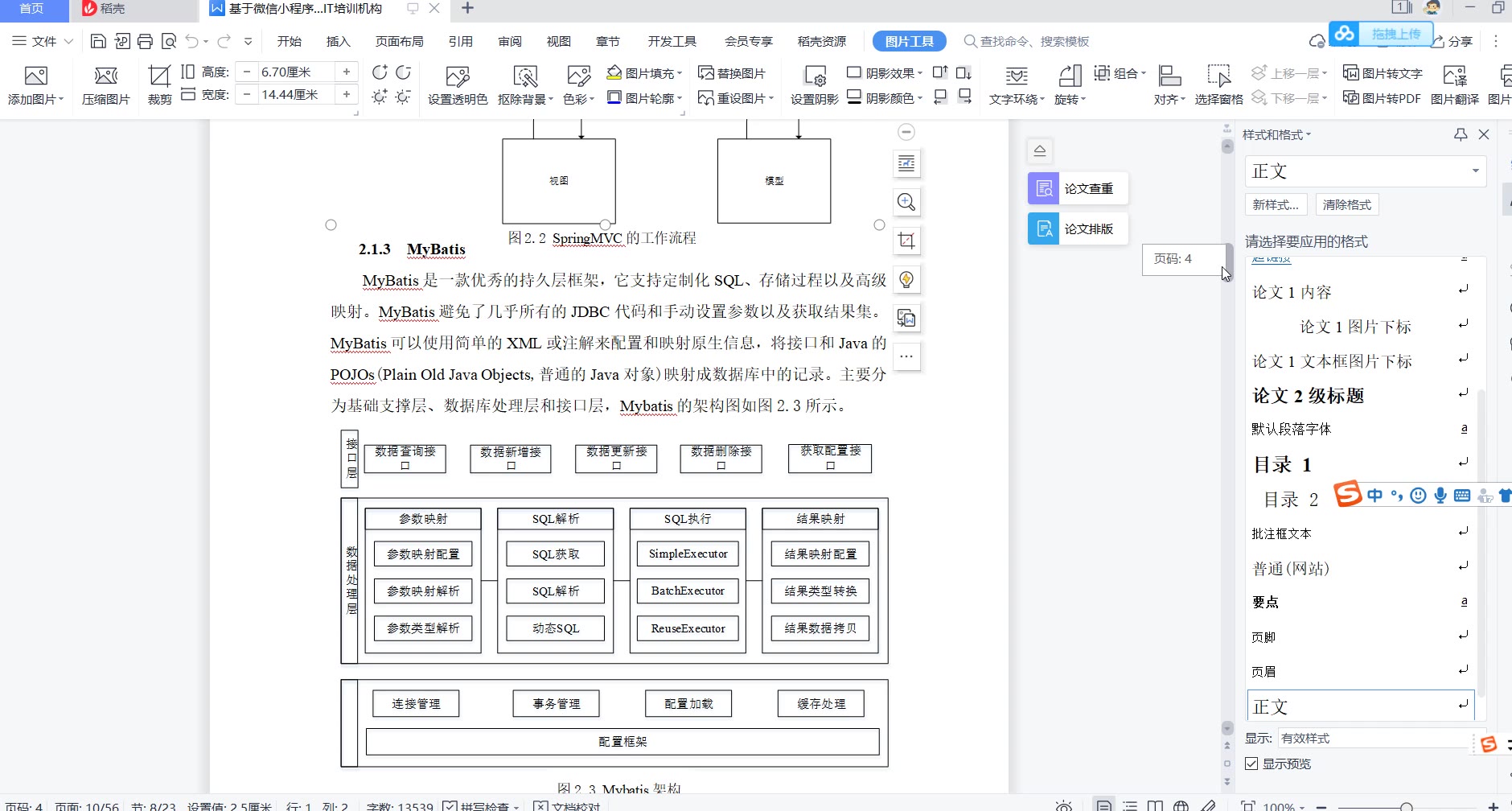This screenshot has height=811, width=1512.
Task: Click the Crop (裁剪) tool icon
Action: (x=159, y=77)
